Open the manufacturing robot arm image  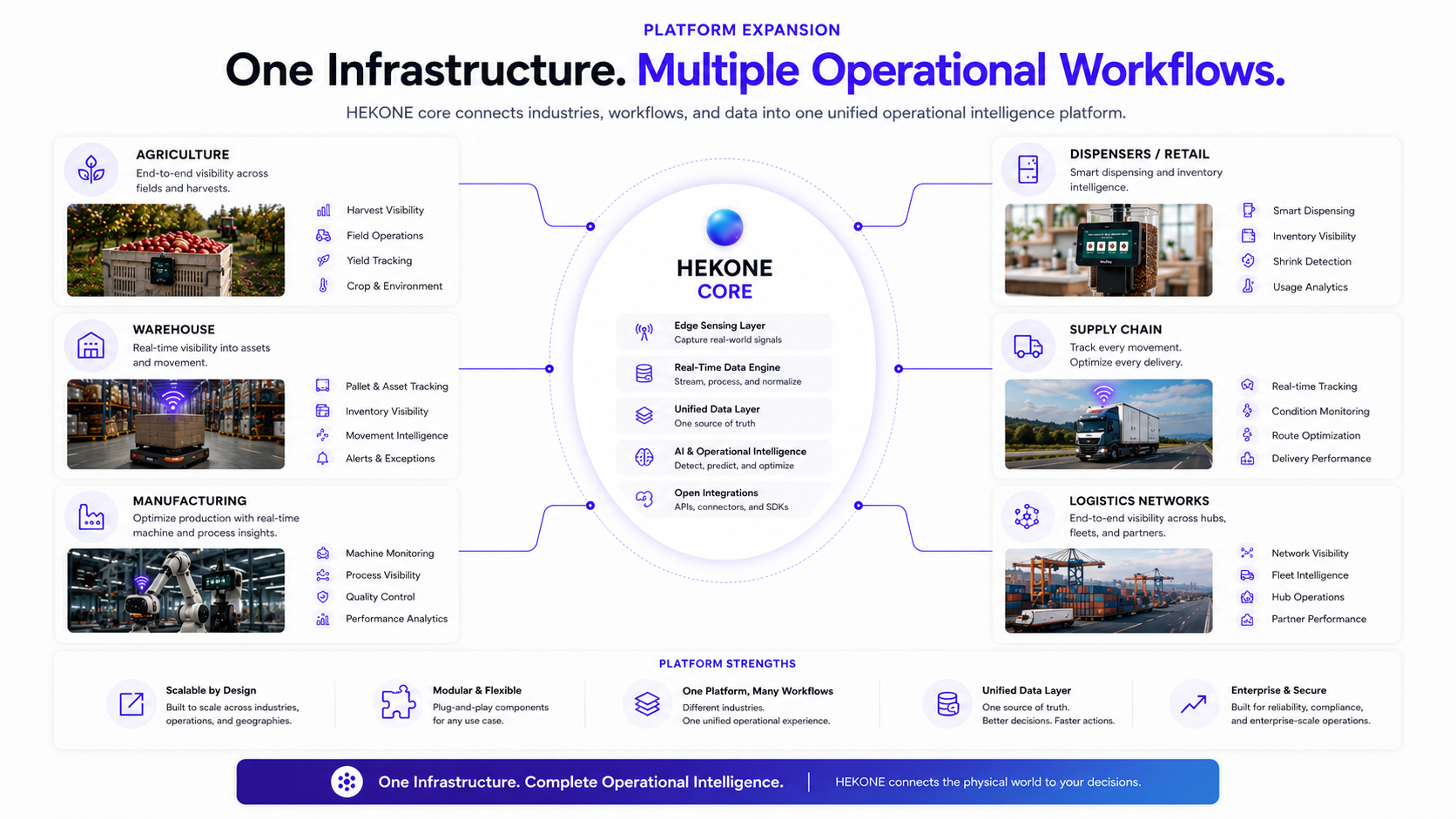tap(176, 590)
